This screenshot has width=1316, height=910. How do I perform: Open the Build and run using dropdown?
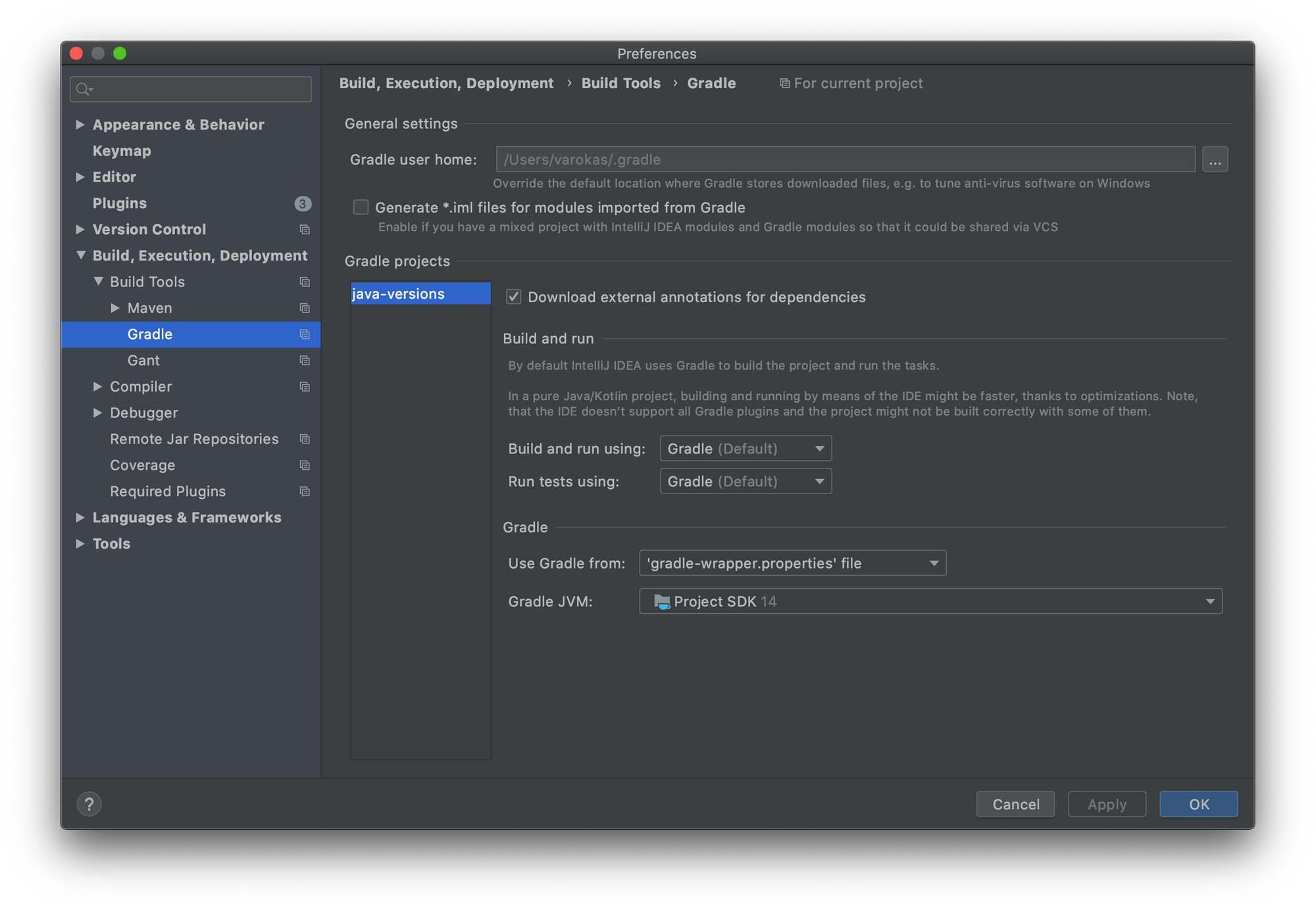tap(745, 449)
